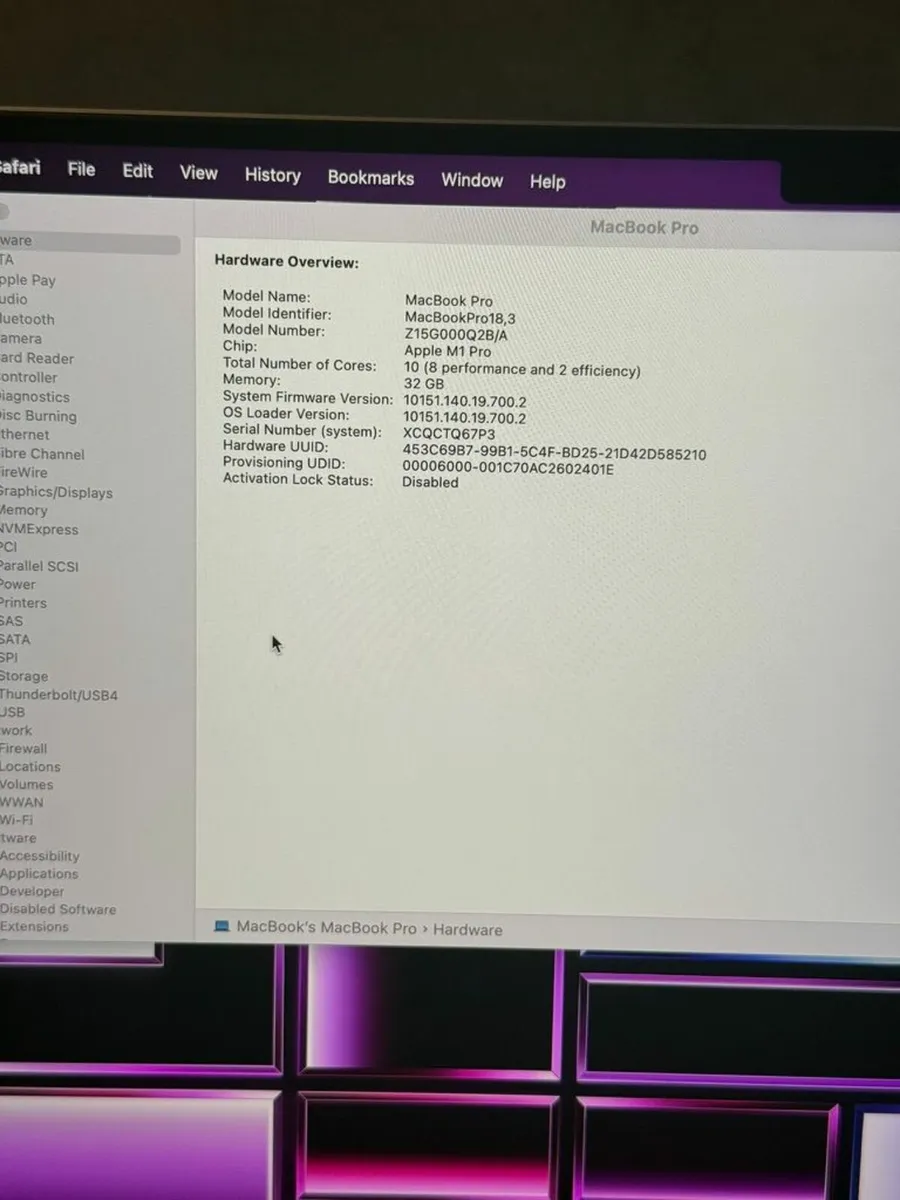Screen dimensions: 900x1200
Task: Select NVMExpress in the sidebar
Action: [x=39, y=529]
